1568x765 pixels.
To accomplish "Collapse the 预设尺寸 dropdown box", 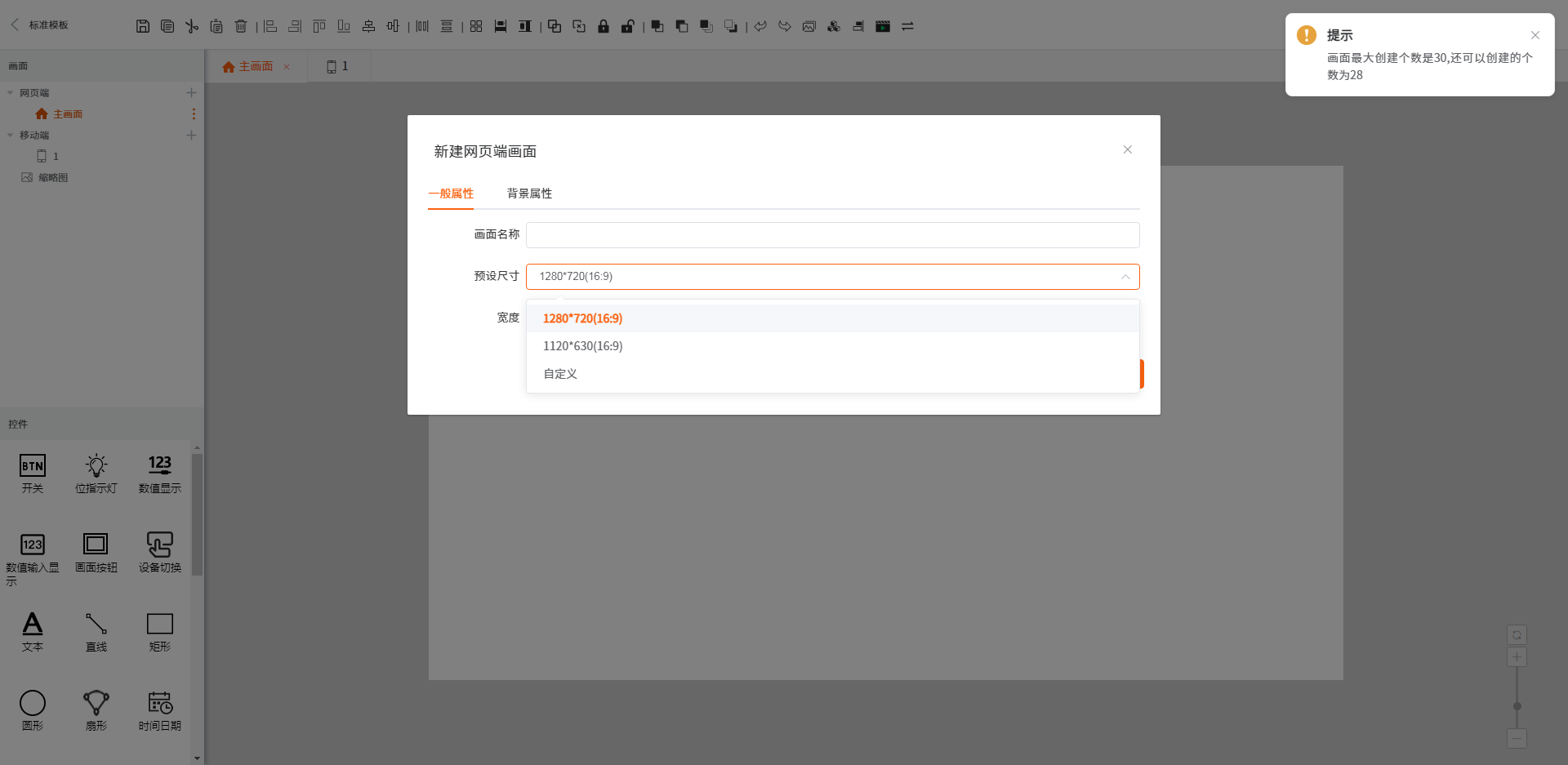I will (832, 277).
